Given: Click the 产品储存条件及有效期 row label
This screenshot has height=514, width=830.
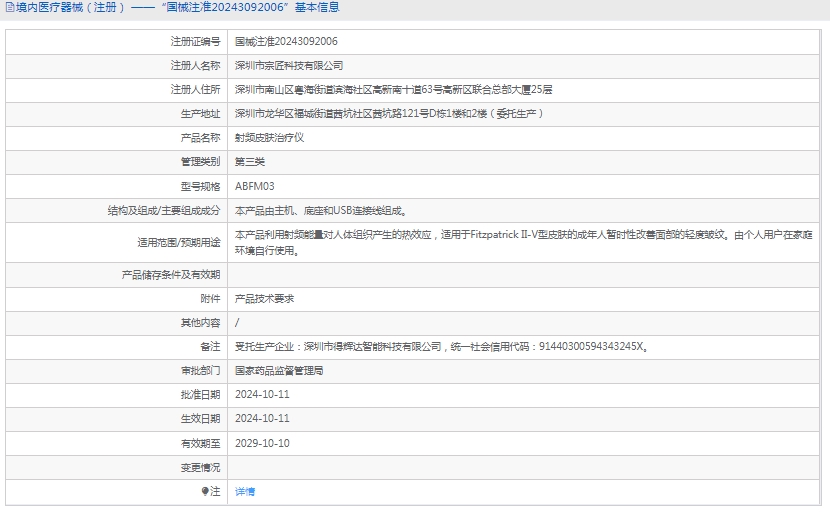Looking at the screenshot, I should pos(170,274).
